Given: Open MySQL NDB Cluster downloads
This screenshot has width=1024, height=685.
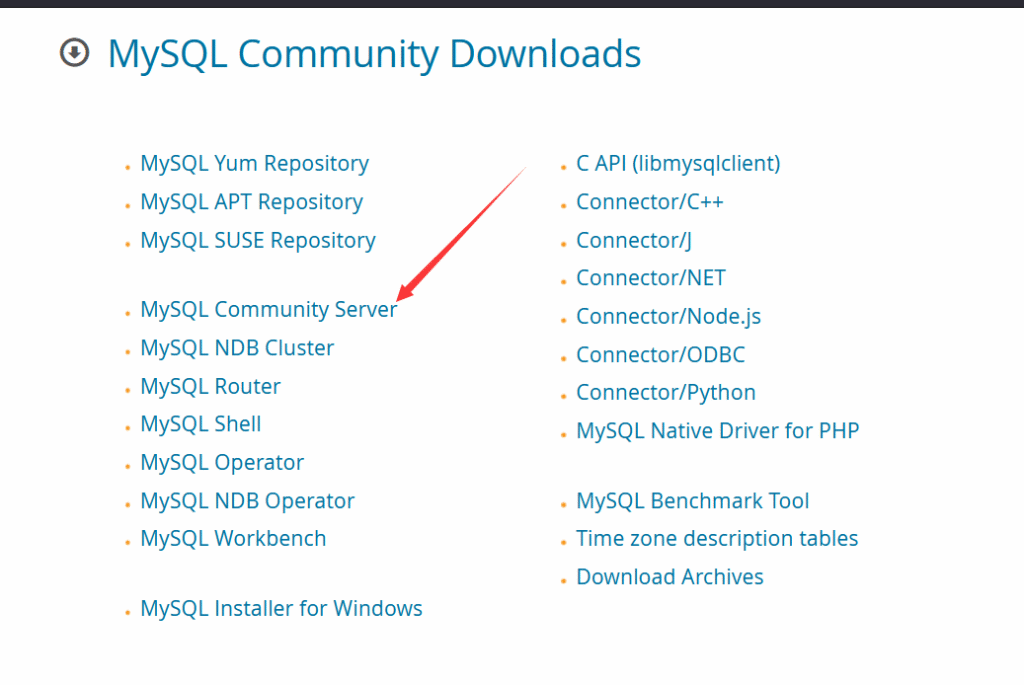Looking at the screenshot, I should pyautogui.click(x=237, y=348).
